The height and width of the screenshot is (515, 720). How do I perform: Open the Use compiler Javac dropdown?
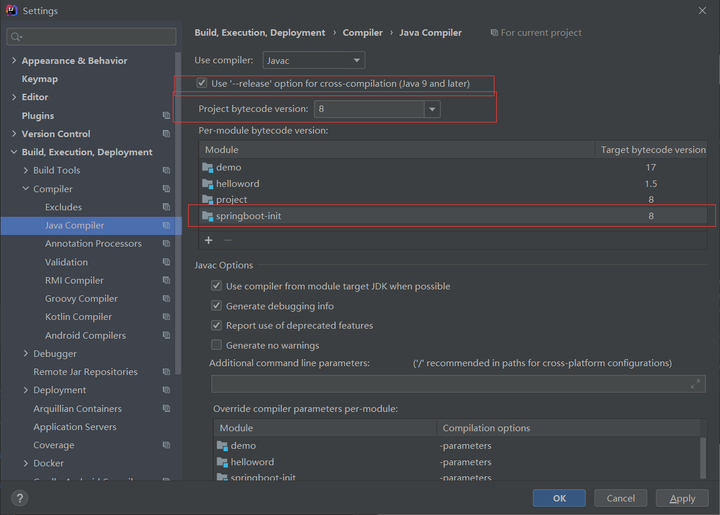(x=314, y=61)
